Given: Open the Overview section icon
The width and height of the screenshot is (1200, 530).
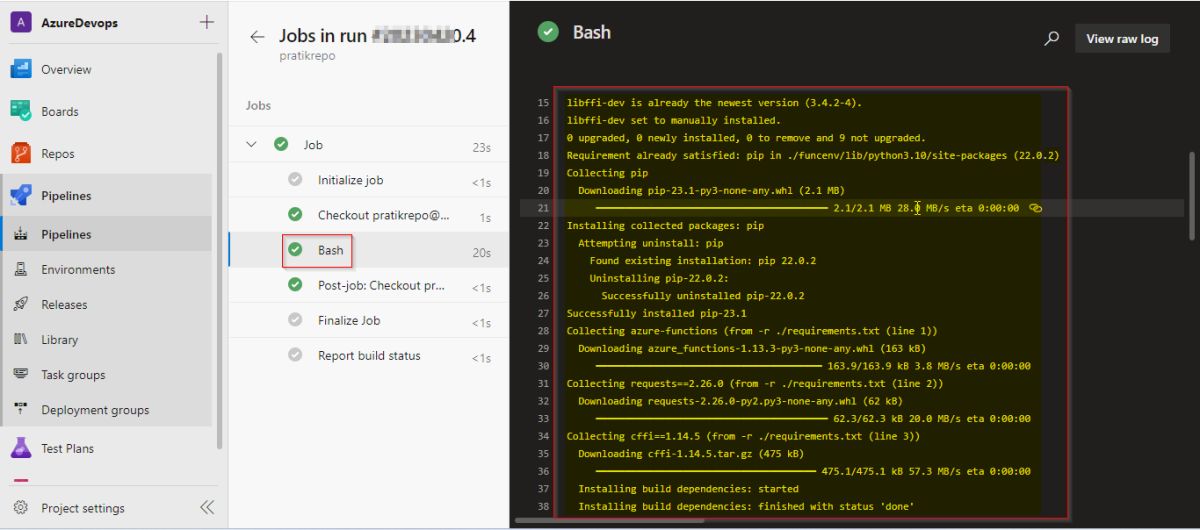Looking at the screenshot, I should click(x=21, y=69).
